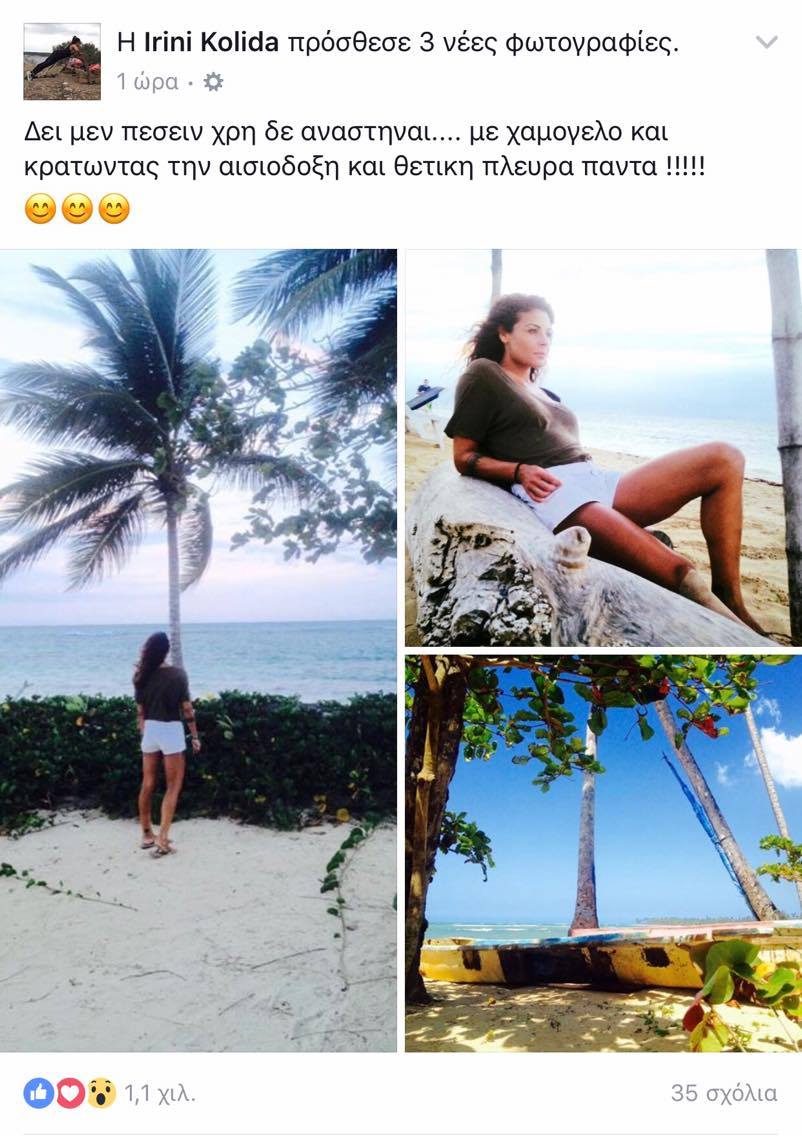Open the photo with the yellow boat
Viewport: 802px width, 1136px height.
click(603, 853)
